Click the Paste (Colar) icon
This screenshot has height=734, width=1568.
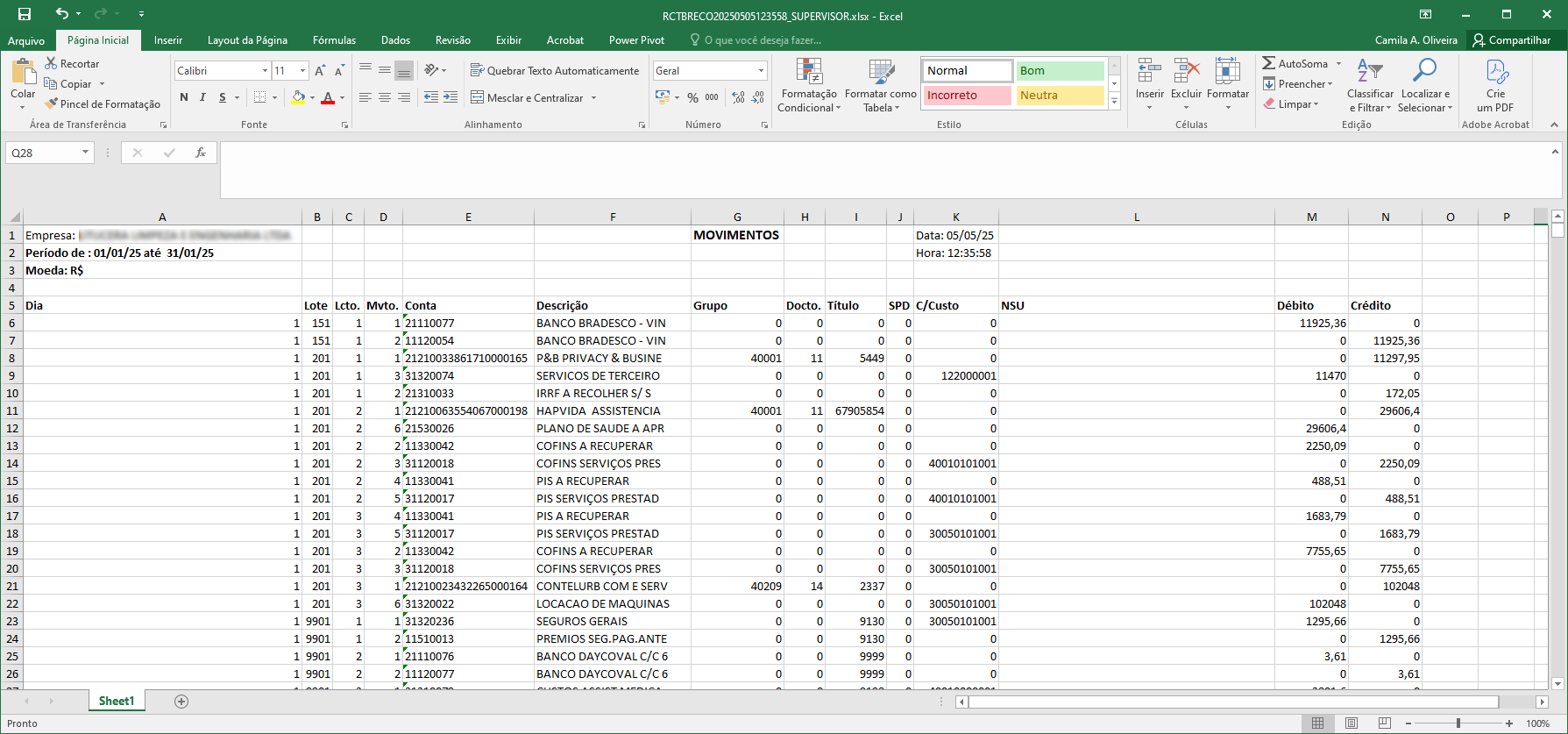point(23,71)
